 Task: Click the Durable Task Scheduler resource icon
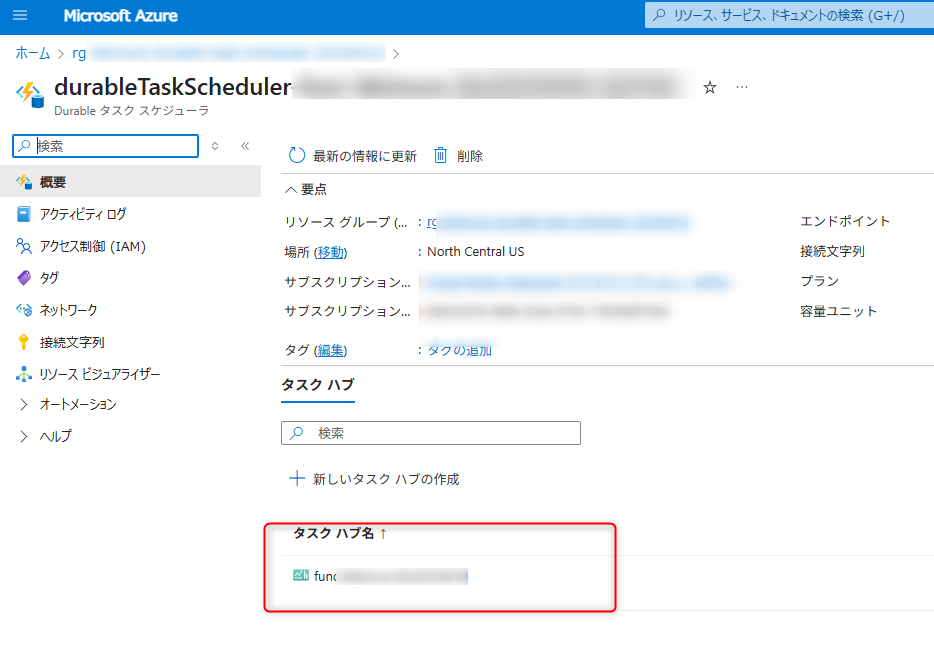[x=30, y=95]
